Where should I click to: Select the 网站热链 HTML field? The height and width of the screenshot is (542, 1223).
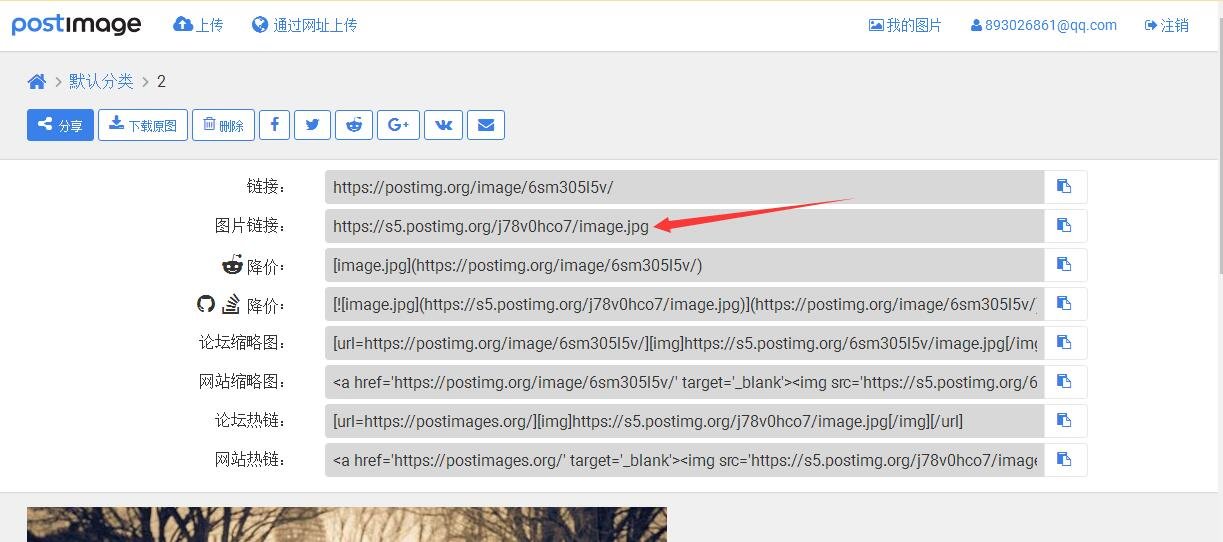[x=685, y=460]
